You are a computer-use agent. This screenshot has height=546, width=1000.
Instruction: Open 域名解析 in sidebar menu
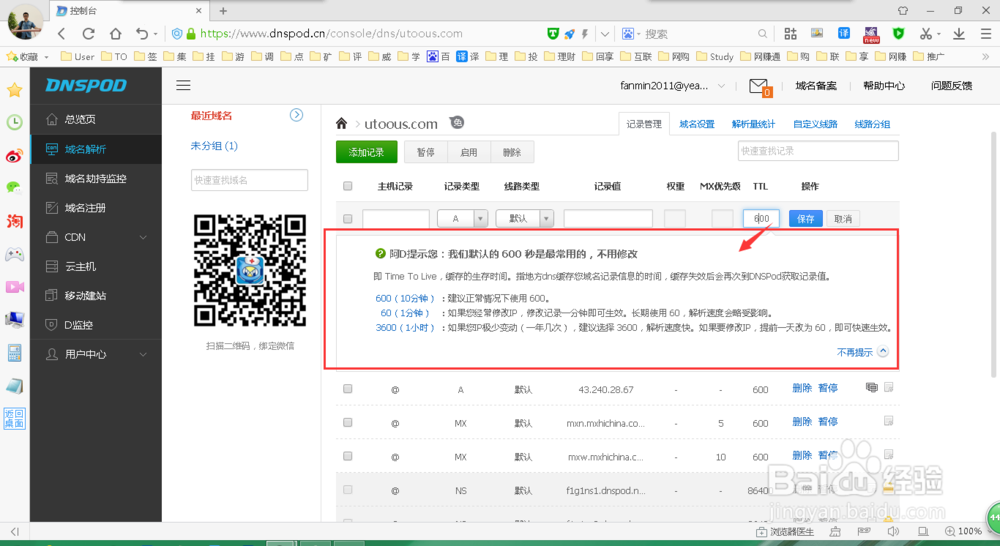[x=96, y=149]
